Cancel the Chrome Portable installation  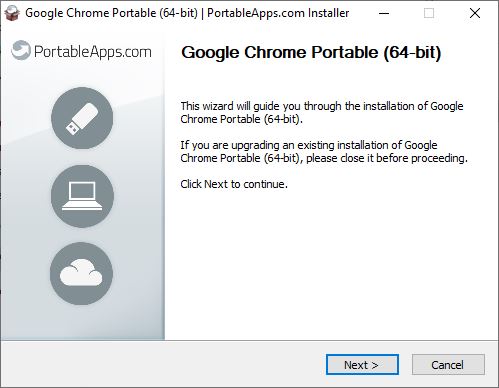tap(448, 365)
